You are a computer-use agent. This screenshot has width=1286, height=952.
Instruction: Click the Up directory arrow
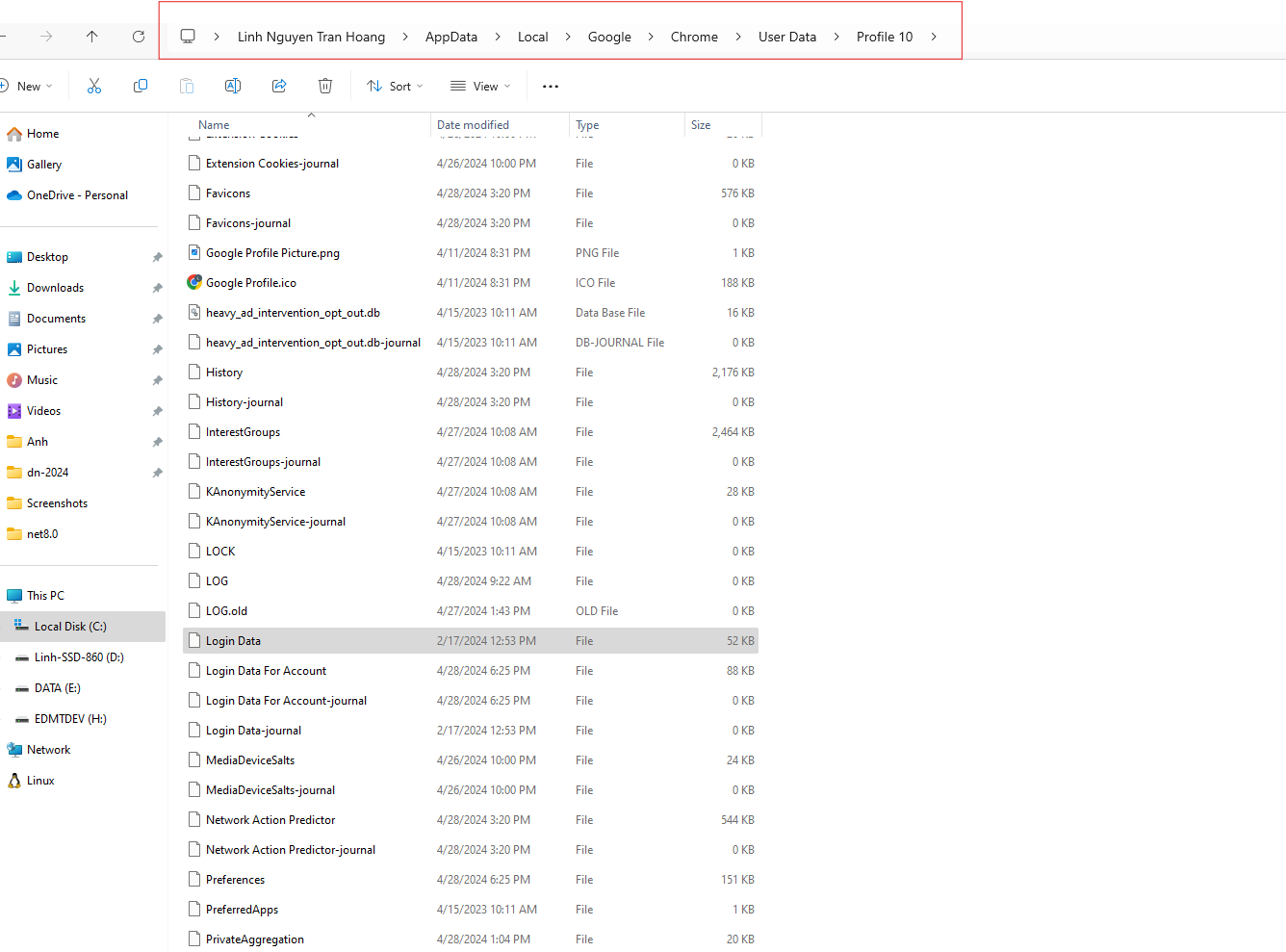[92, 37]
